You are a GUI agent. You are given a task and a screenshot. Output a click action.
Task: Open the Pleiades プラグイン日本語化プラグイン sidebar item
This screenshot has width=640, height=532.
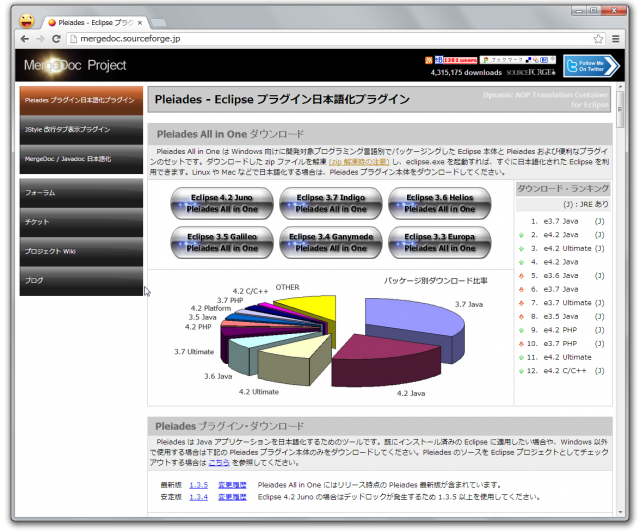click(x=81, y=100)
